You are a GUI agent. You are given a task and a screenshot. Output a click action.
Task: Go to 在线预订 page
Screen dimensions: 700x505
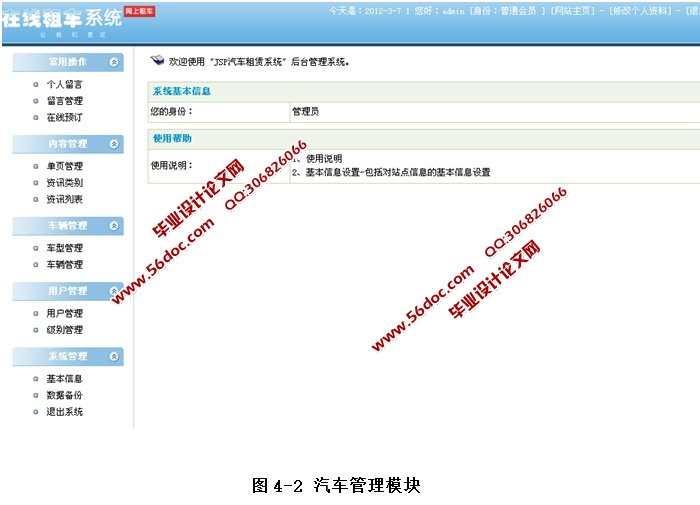point(64,117)
